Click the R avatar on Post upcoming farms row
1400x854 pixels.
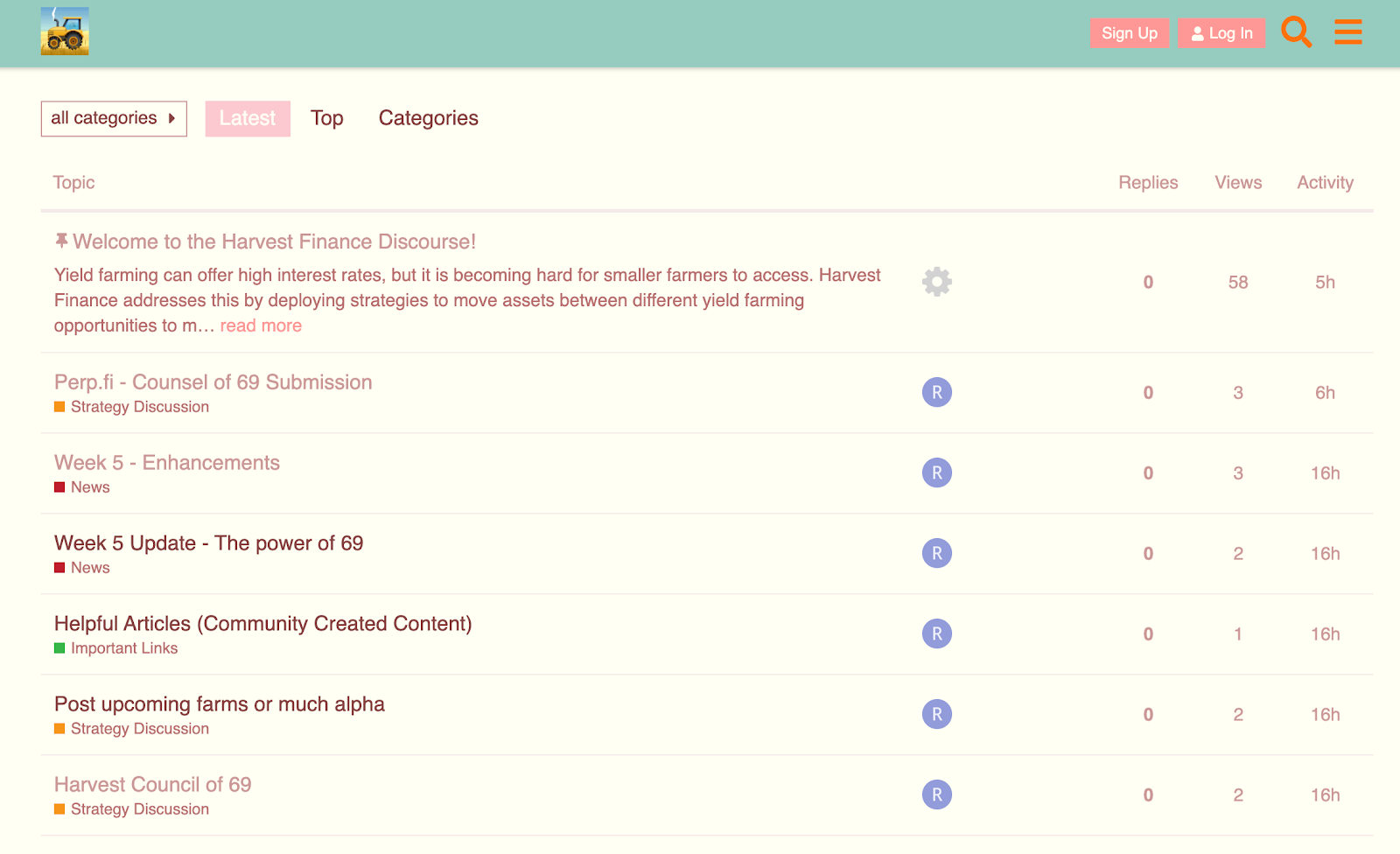pos(937,714)
